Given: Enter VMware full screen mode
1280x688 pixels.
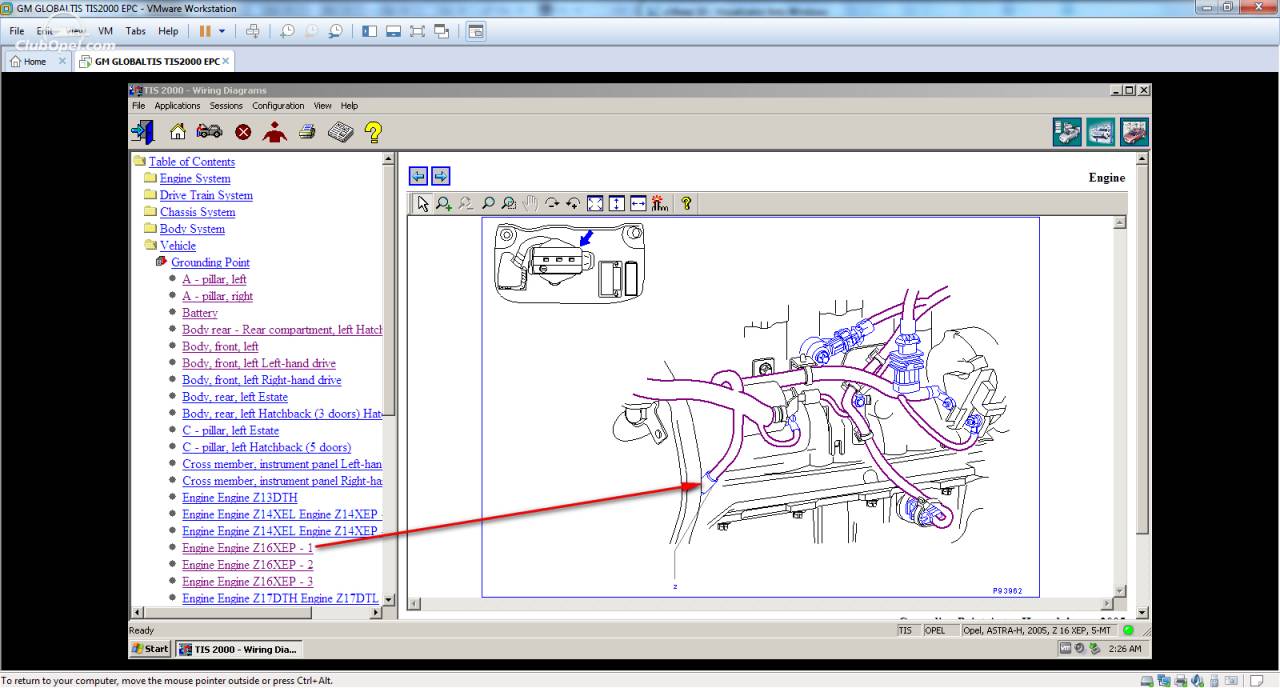Looking at the screenshot, I should [x=417, y=31].
